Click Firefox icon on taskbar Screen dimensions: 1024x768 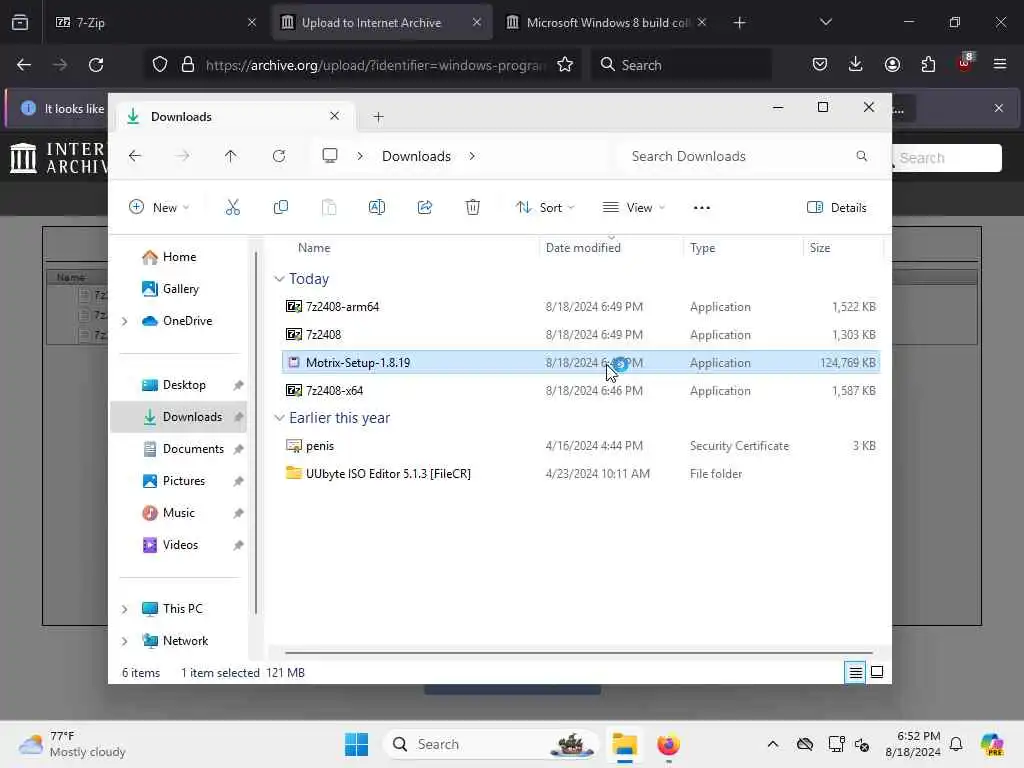click(x=668, y=744)
